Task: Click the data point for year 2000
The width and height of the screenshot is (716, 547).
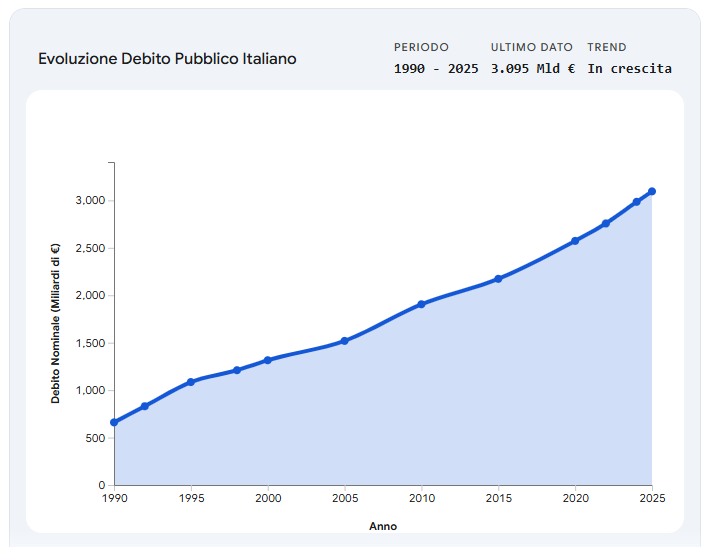Action: click(268, 360)
